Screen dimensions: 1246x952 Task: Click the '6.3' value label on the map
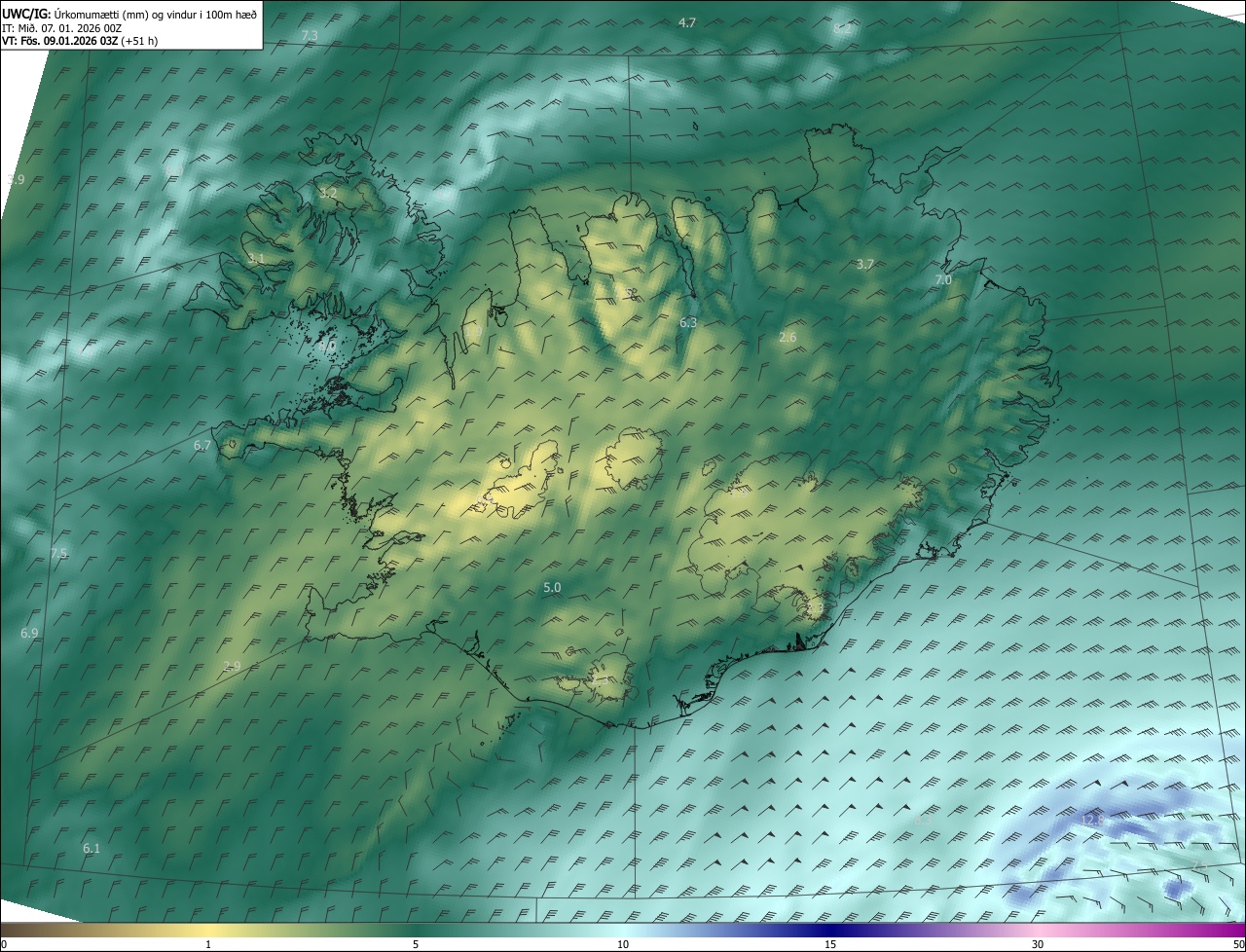pyautogui.click(x=688, y=322)
